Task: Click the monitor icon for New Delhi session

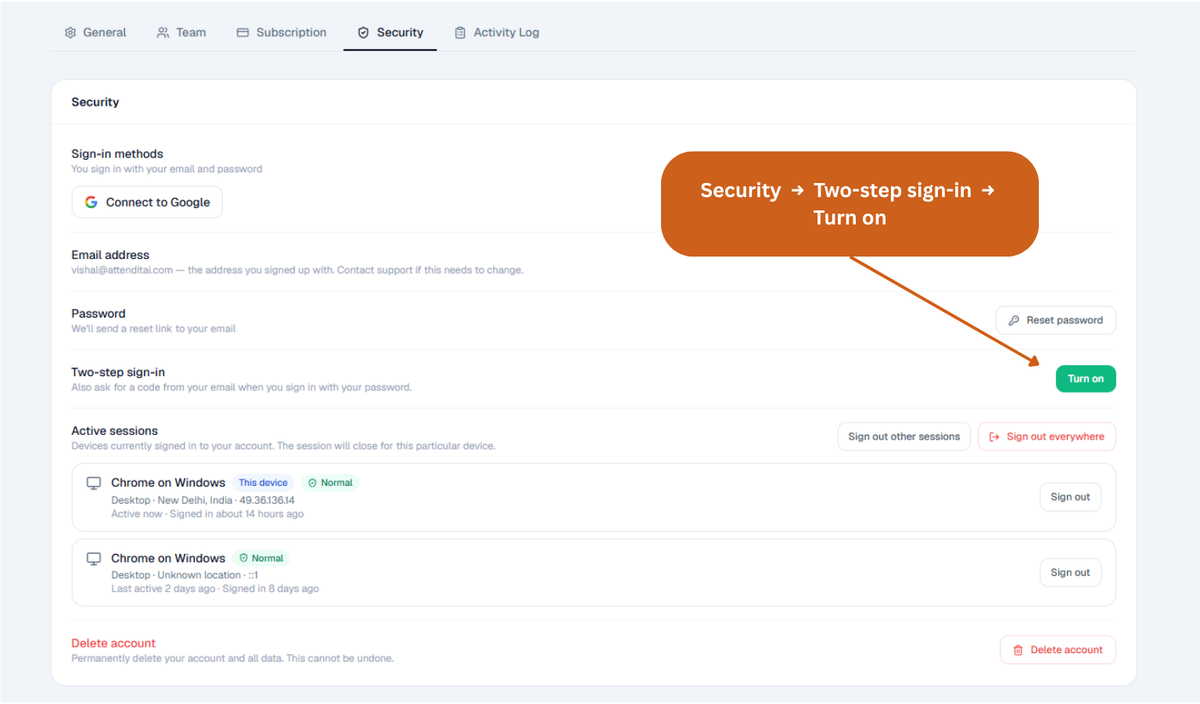Action: pos(94,483)
